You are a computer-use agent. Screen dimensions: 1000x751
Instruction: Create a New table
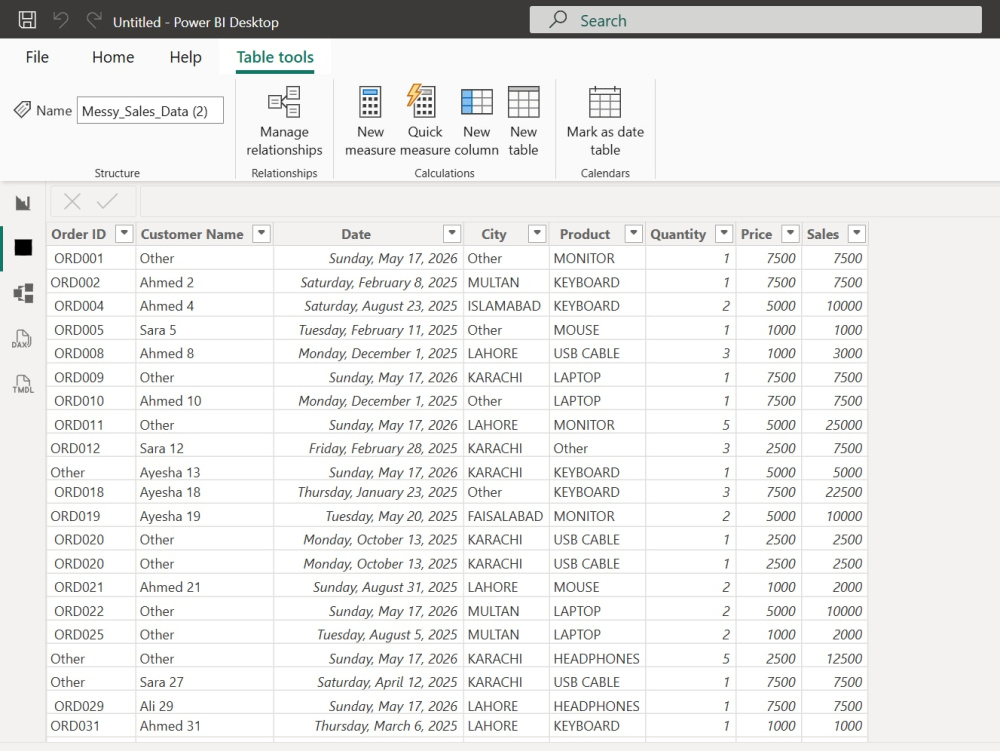pyautogui.click(x=524, y=122)
